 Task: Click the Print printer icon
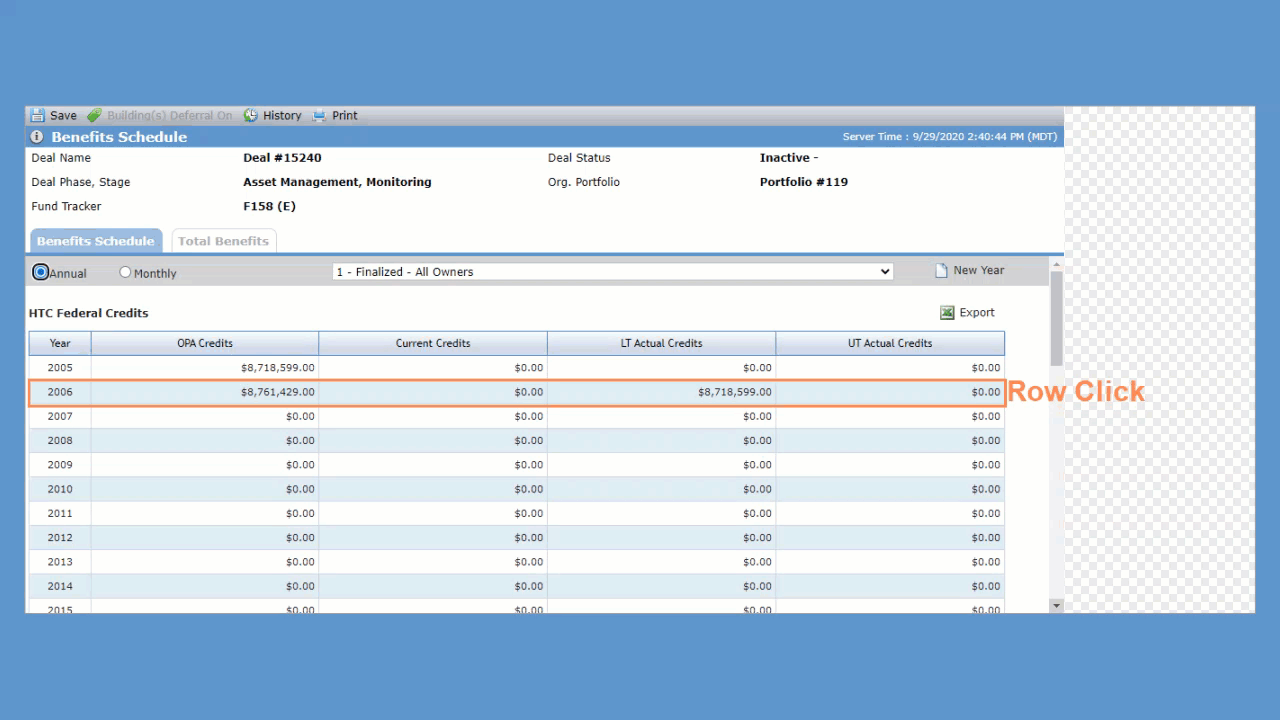(x=320, y=116)
